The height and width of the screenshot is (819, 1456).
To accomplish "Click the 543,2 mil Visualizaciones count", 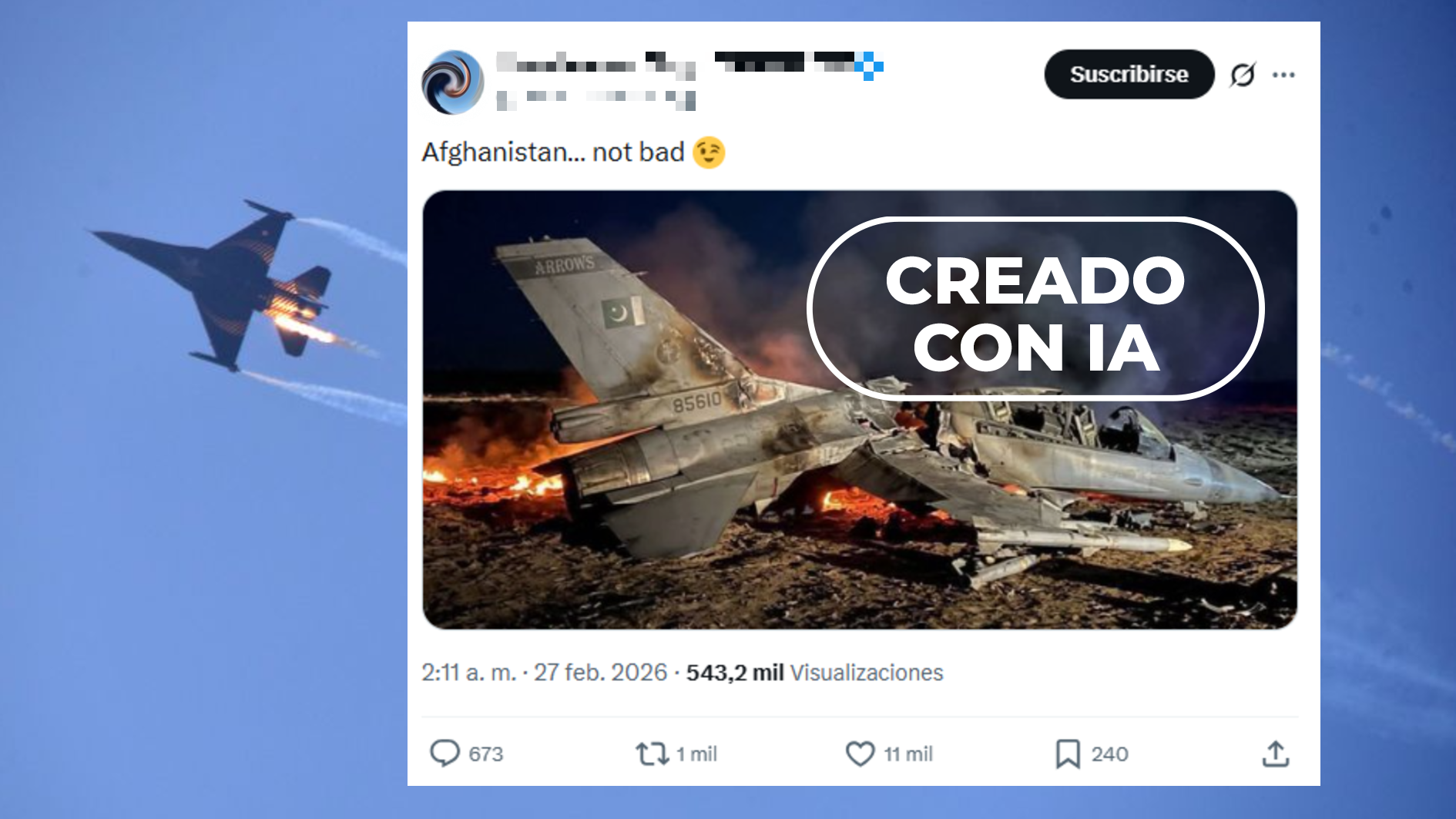I will pyautogui.click(x=814, y=673).
